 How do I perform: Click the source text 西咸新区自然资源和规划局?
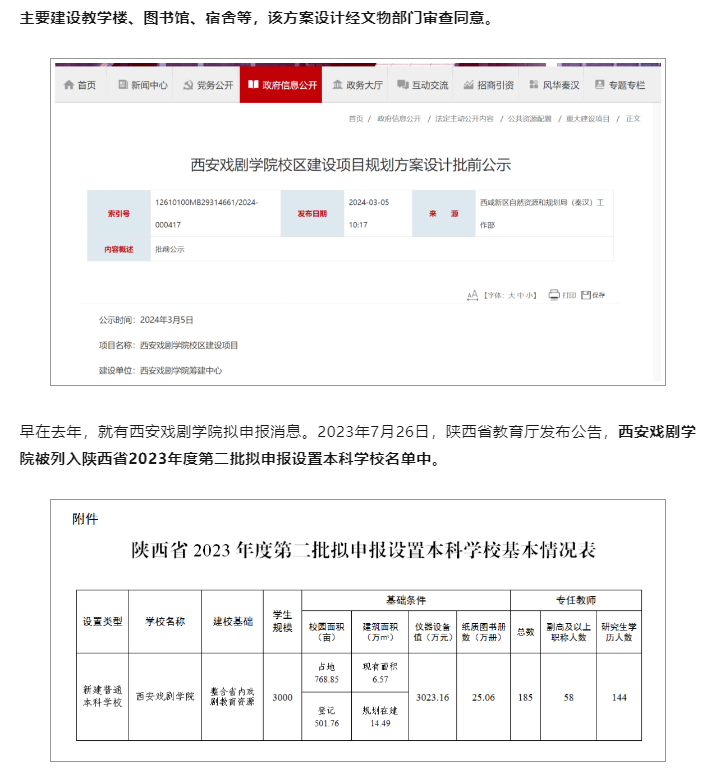point(523,203)
